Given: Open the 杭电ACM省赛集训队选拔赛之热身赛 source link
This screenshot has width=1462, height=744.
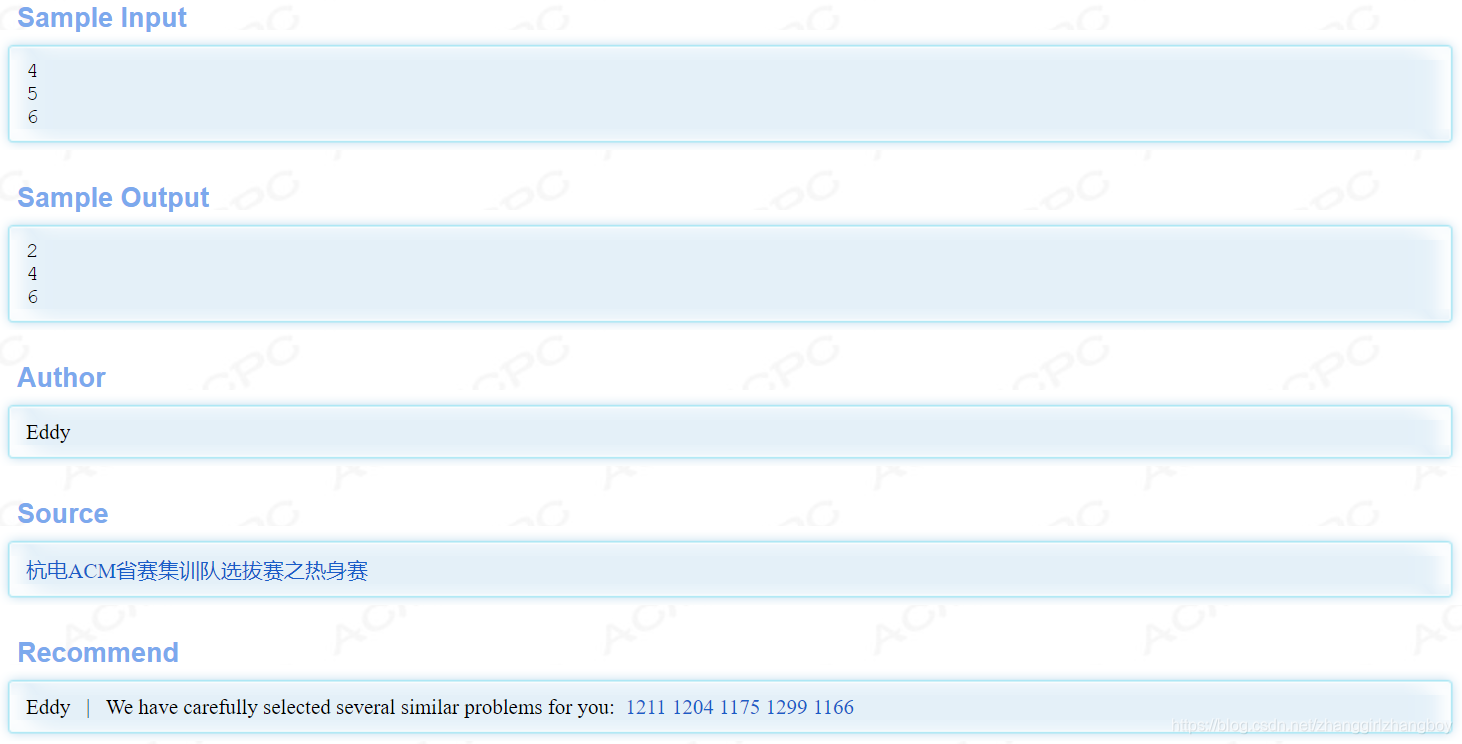Looking at the screenshot, I should [197, 571].
